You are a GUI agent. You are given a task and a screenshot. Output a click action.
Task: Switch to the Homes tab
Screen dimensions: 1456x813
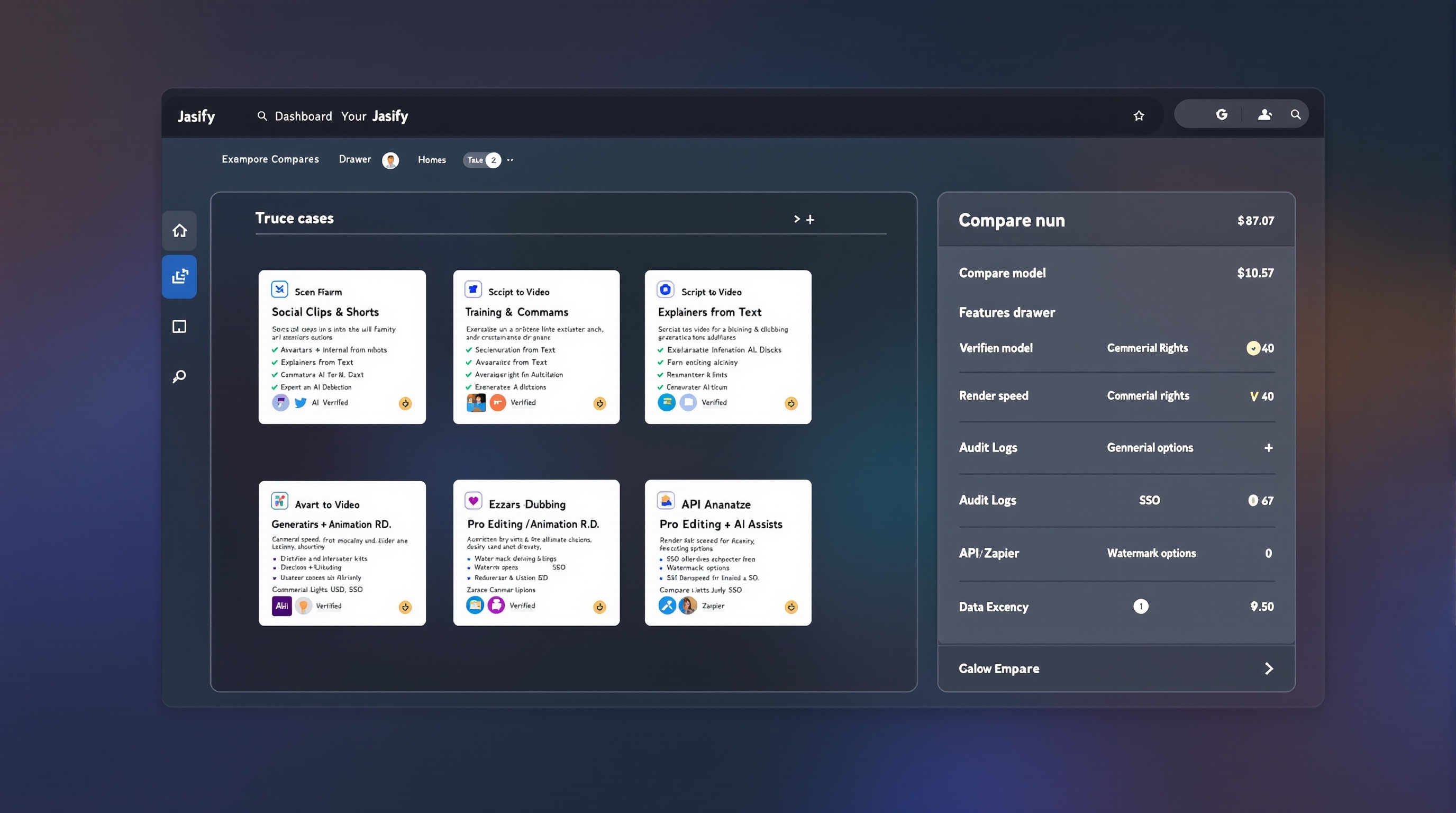431,159
